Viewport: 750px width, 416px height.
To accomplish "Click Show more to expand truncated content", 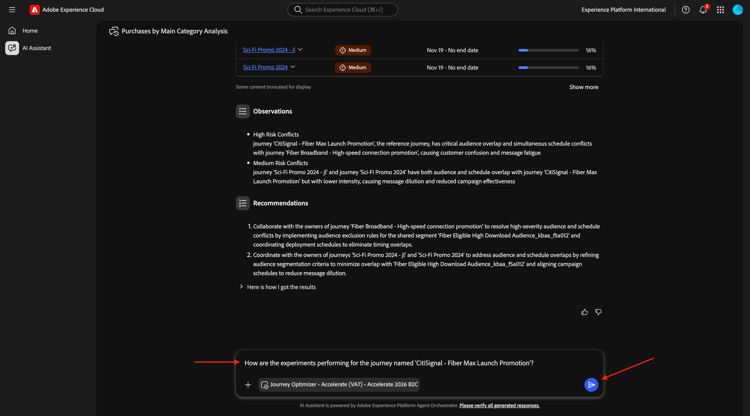I will 584,87.
